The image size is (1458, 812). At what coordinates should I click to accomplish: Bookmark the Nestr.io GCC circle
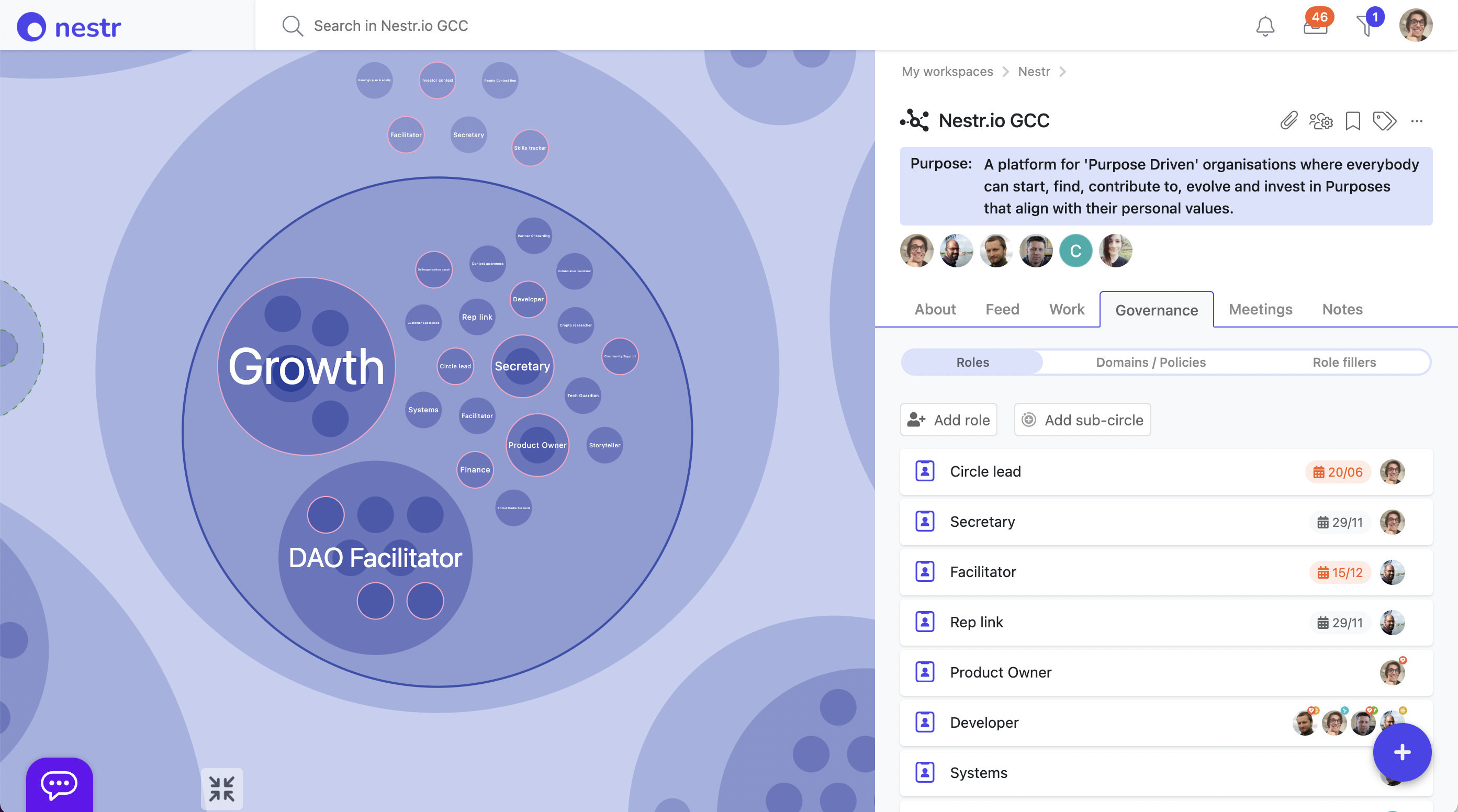[1353, 120]
